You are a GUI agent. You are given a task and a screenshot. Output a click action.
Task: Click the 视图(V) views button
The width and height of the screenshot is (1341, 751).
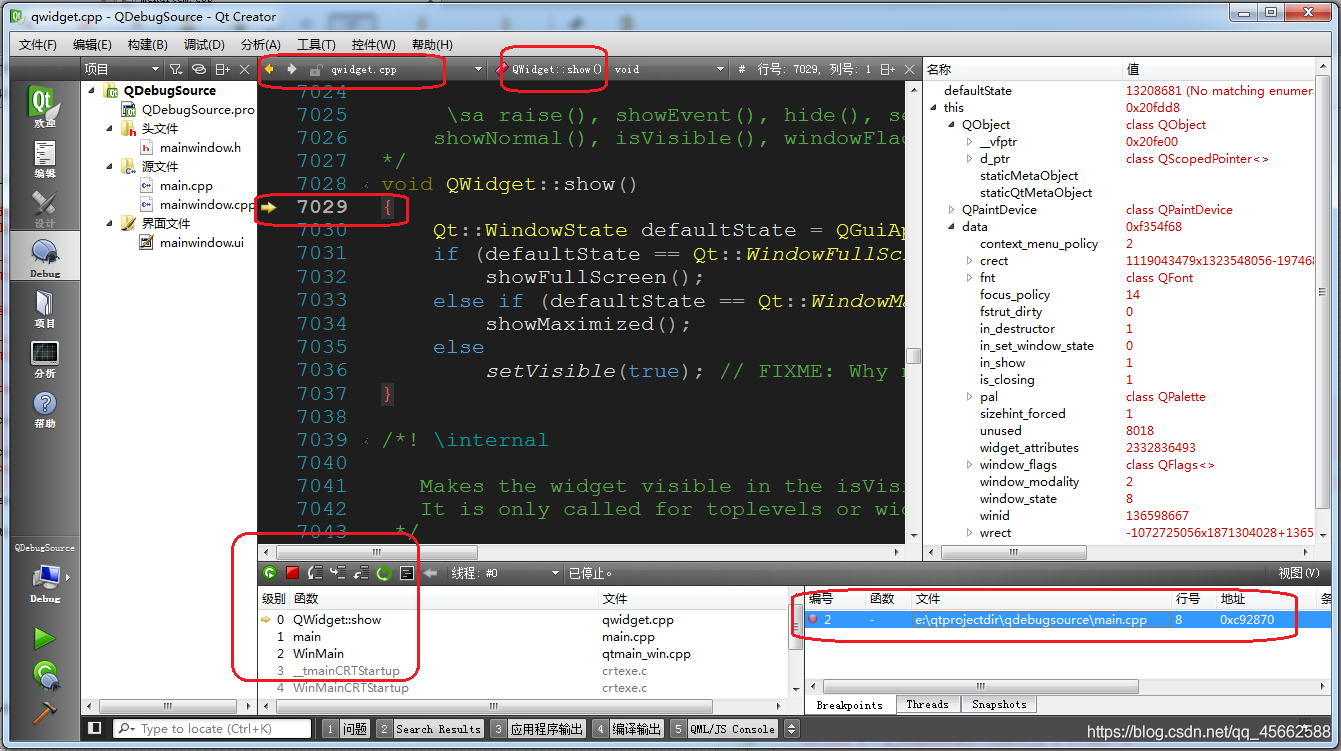click(x=1299, y=573)
